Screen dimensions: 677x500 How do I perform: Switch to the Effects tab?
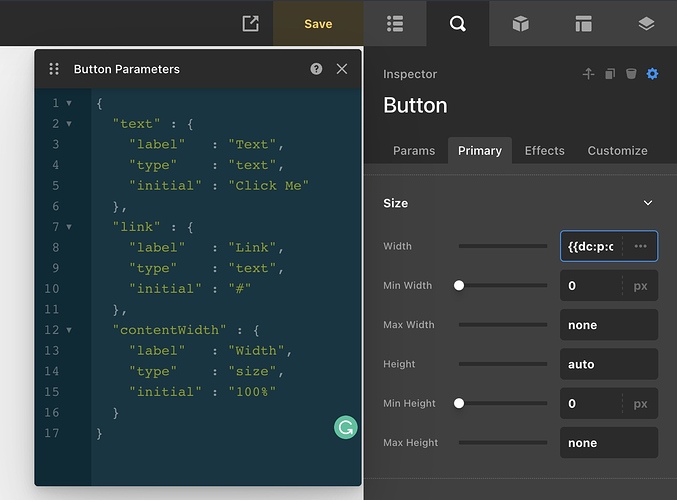[544, 151]
